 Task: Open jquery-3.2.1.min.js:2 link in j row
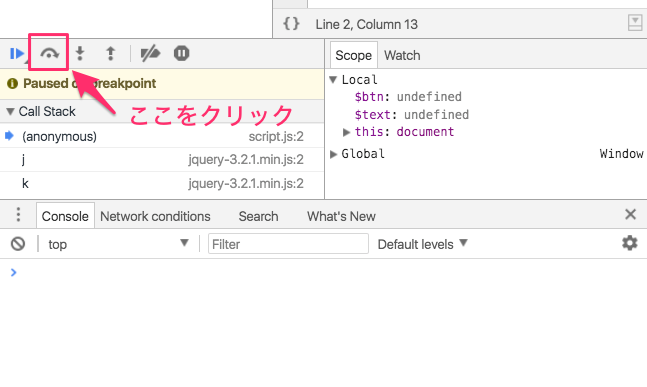[x=246, y=159]
